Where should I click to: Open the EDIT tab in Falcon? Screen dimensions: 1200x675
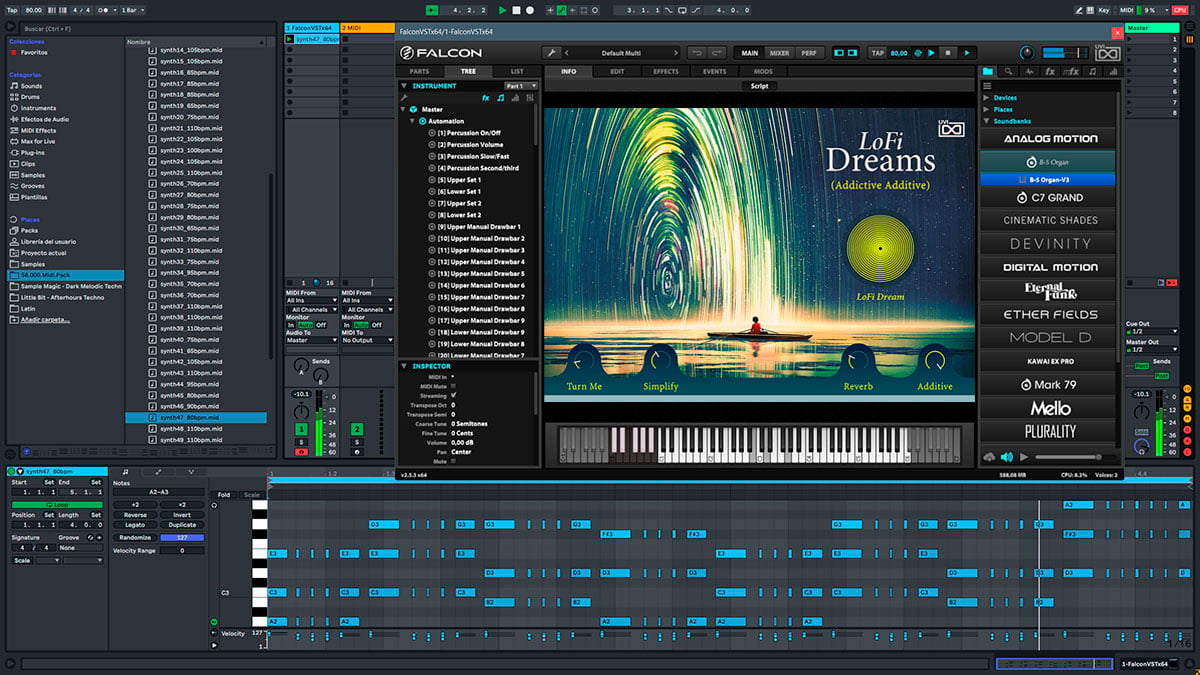pos(618,72)
